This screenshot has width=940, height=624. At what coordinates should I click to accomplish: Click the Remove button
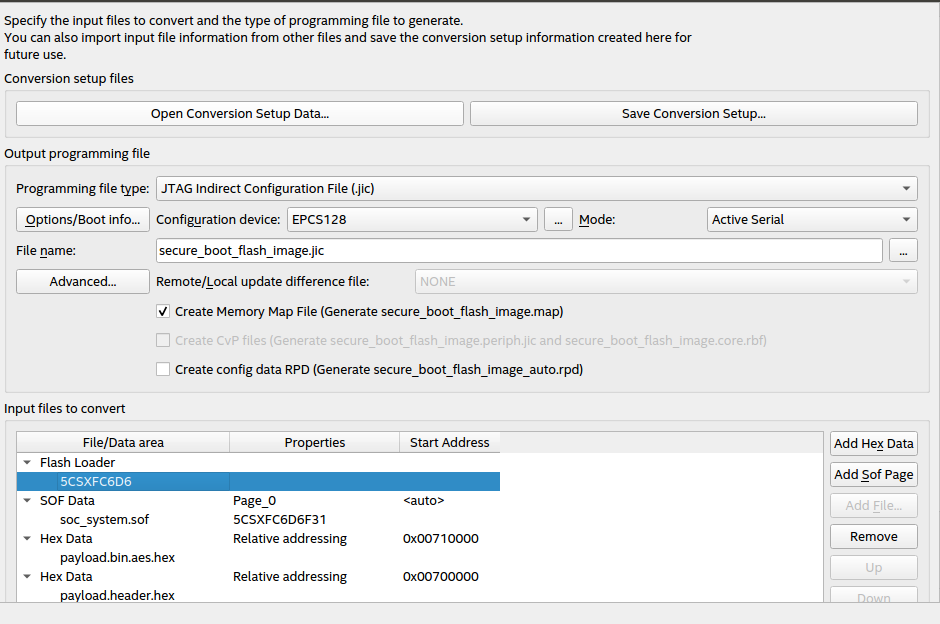tap(873, 537)
